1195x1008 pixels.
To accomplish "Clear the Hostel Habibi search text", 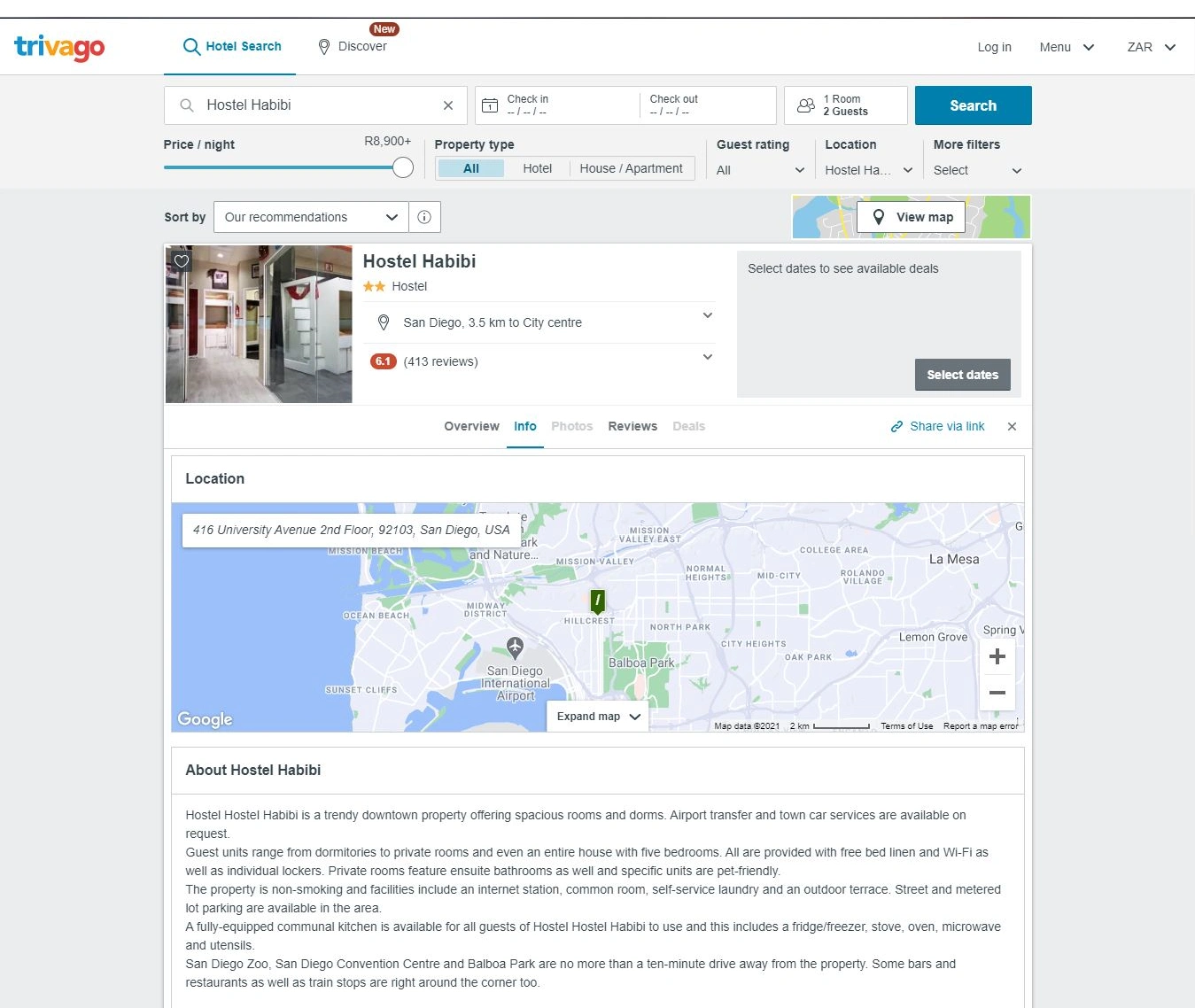I will pyautogui.click(x=448, y=105).
